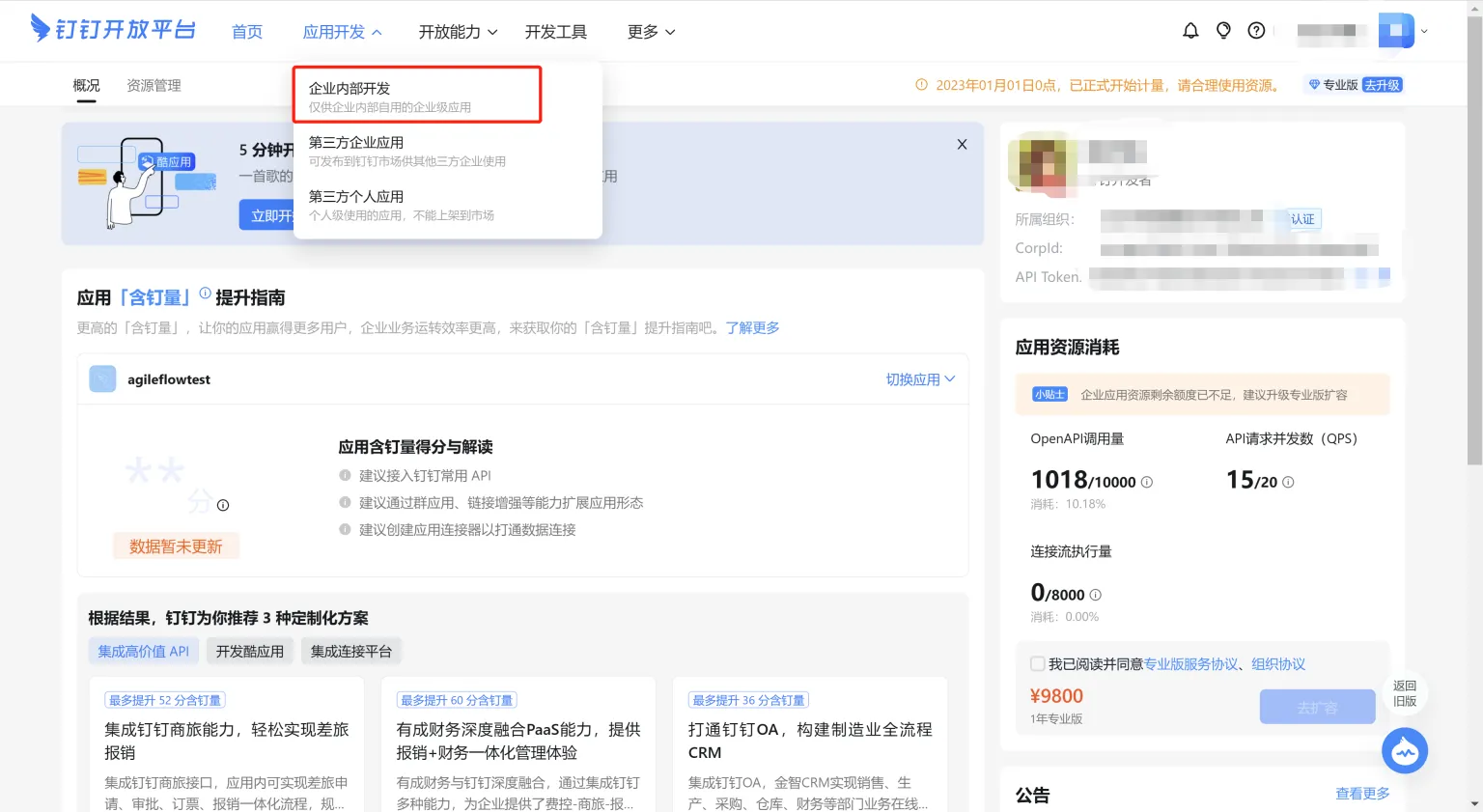Click the agileflowtest app icon
Screen dimensions: 1483x812
point(102,379)
